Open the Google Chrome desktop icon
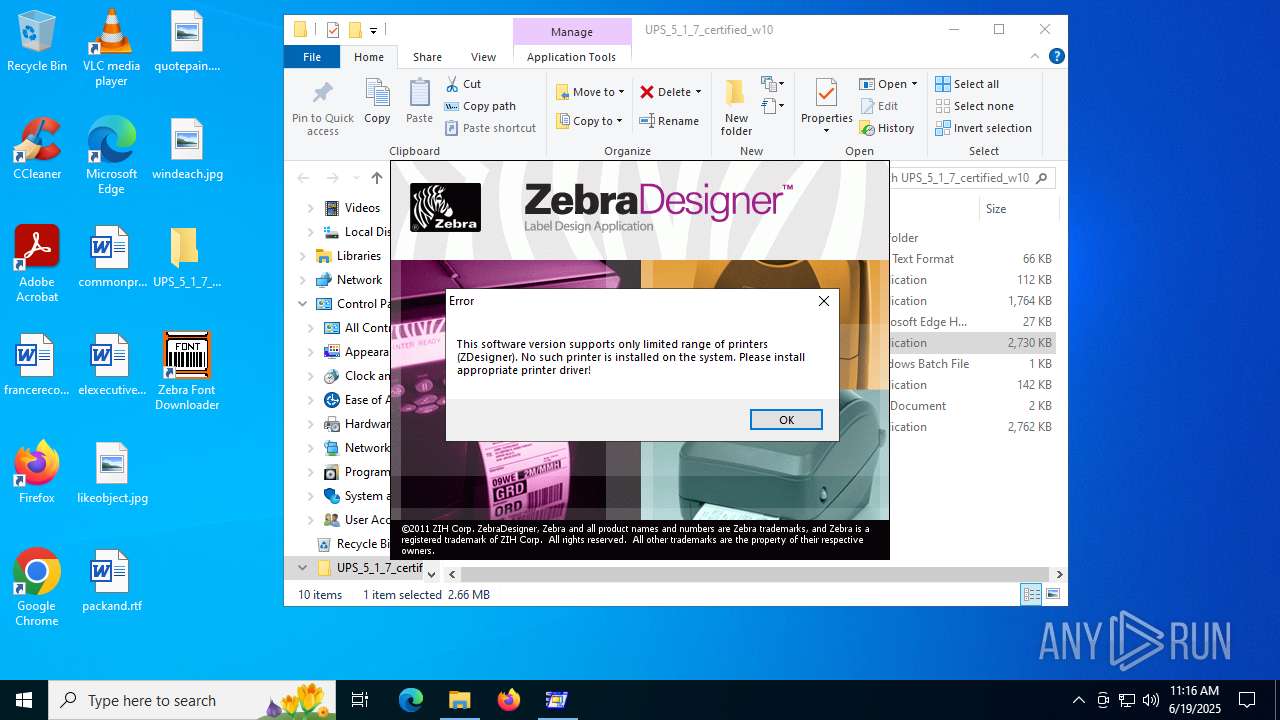 tap(37, 588)
